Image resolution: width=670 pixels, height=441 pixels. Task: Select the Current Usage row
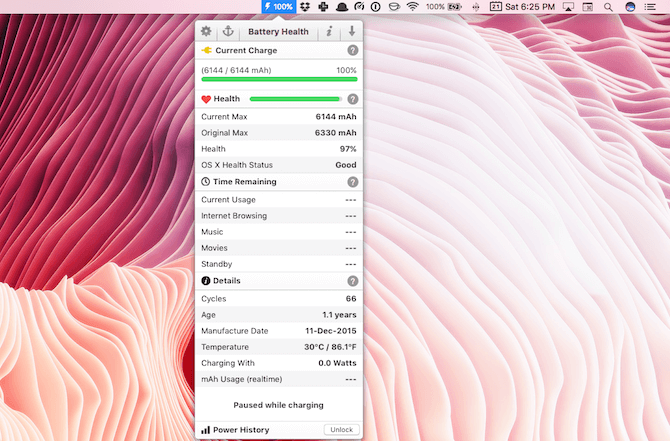point(279,200)
